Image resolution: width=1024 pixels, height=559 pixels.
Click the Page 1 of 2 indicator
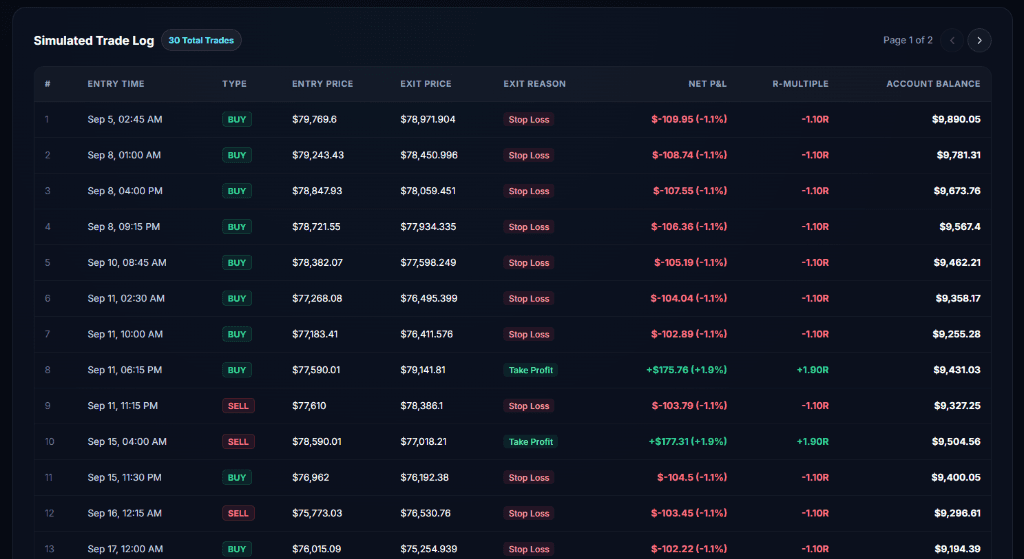tap(908, 40)
